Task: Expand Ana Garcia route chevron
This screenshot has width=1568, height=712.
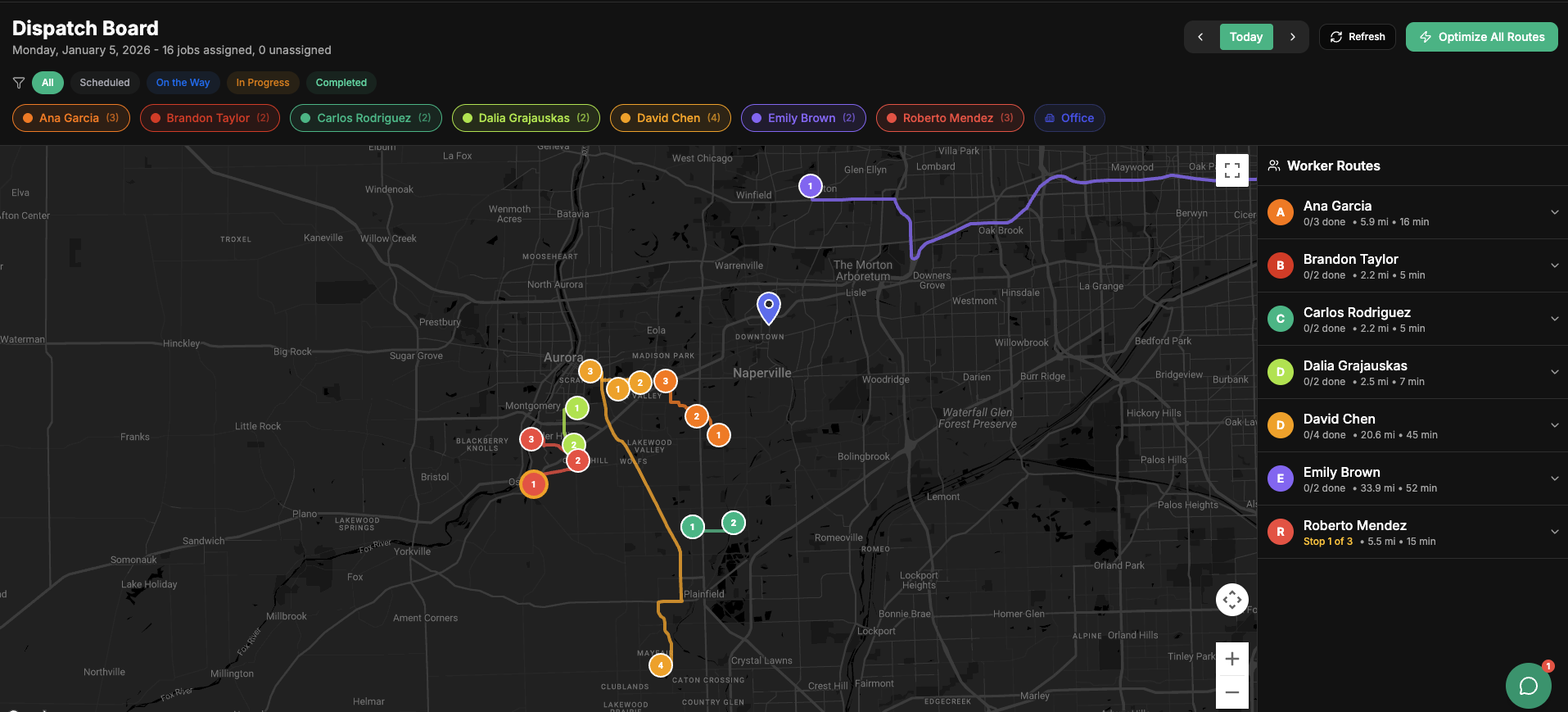Action: pyautogui.click(x=1554, y=212)
